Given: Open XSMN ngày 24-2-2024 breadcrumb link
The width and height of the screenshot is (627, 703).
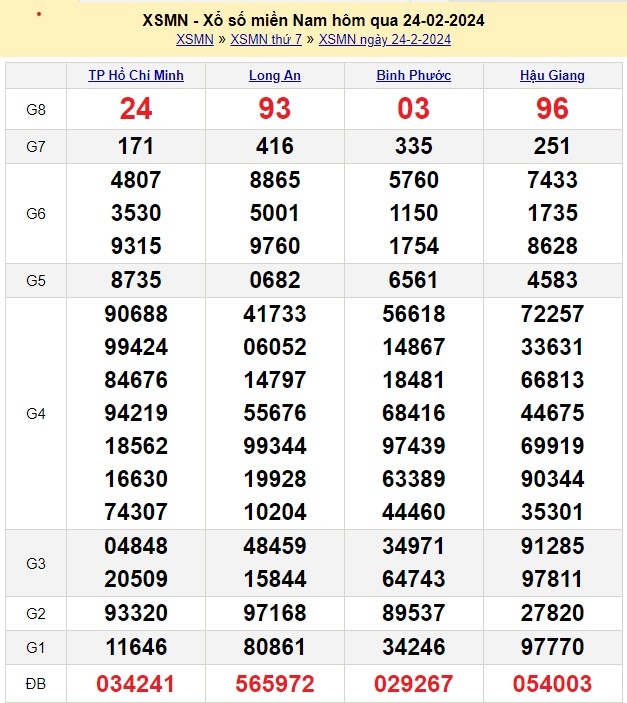Looking at the screenshot, I should (384, 40).
